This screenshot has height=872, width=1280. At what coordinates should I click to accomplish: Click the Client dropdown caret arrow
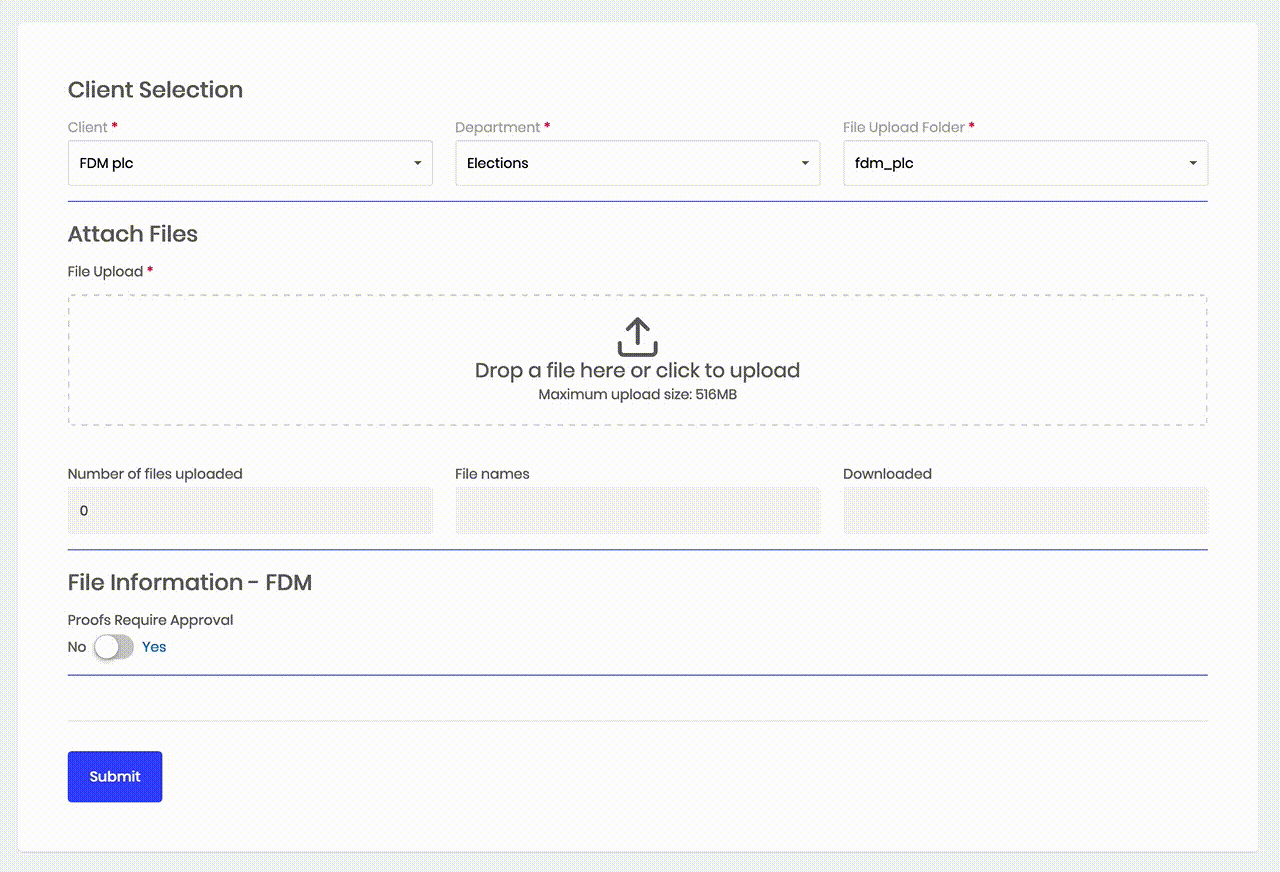click(417, 164)
